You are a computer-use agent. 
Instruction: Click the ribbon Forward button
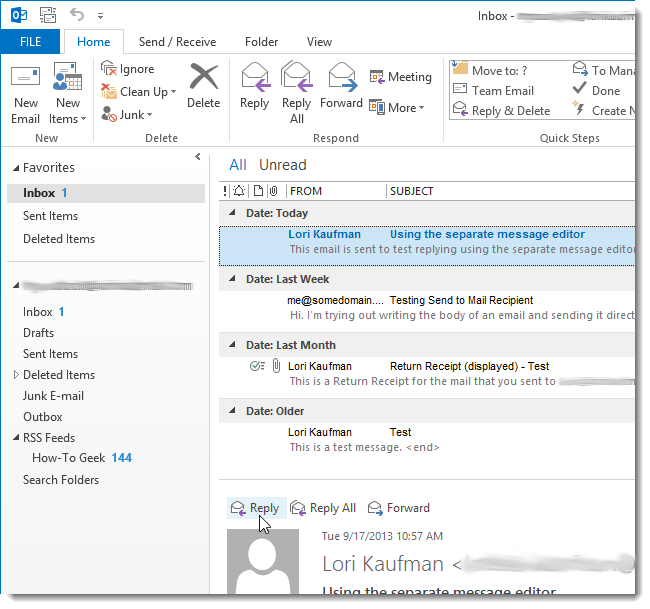click(341, 86)
